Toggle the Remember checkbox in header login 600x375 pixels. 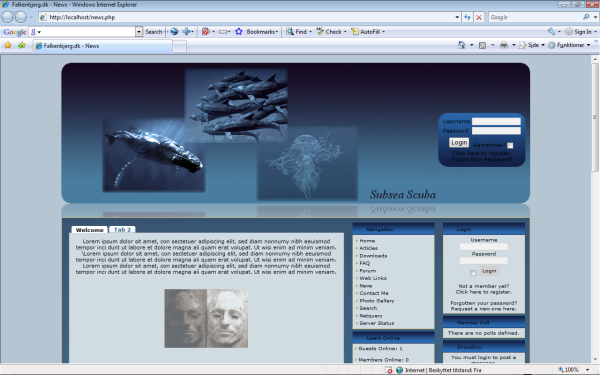point(510,145)
